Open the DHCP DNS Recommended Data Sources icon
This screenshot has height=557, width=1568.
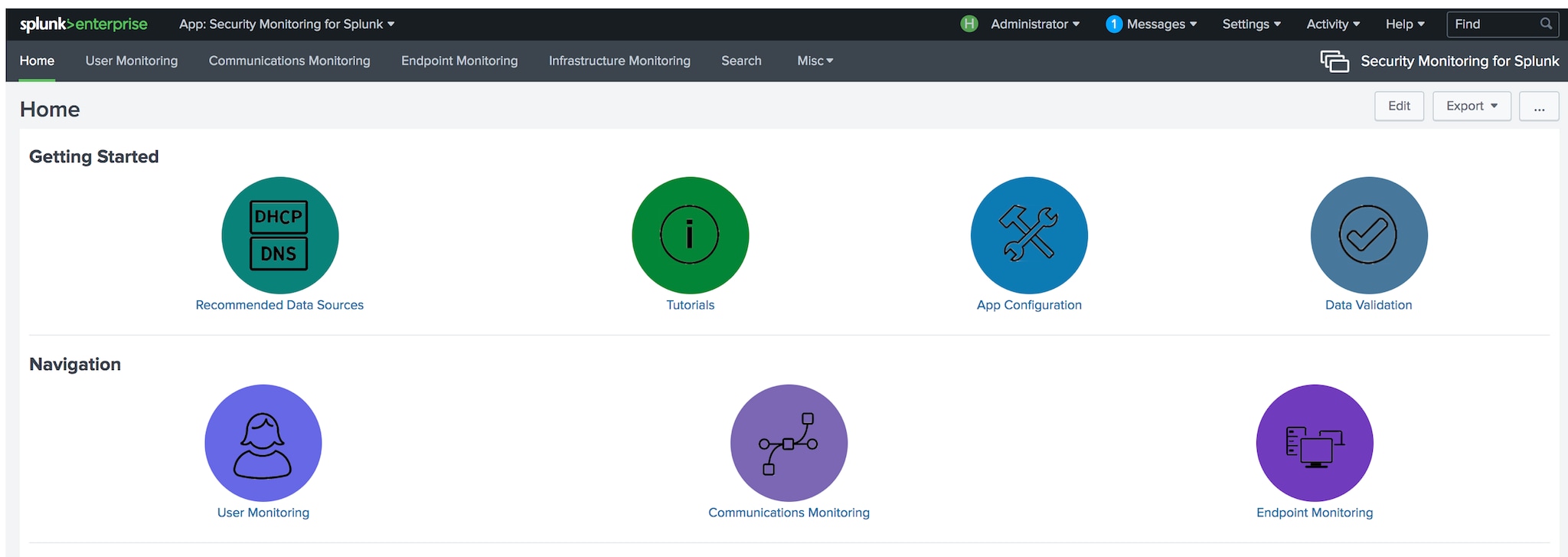click(x=280, y=235)
